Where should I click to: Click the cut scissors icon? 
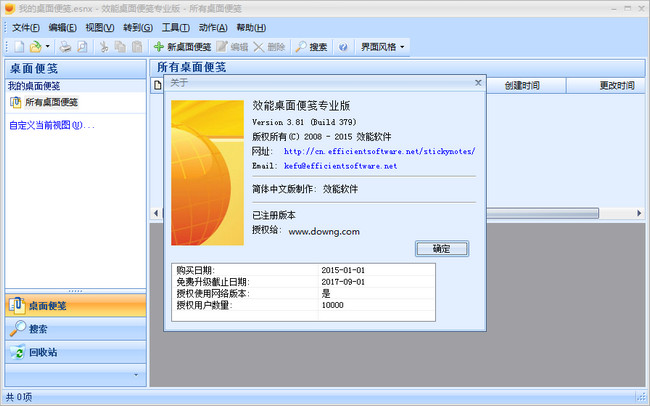point(103,46)
